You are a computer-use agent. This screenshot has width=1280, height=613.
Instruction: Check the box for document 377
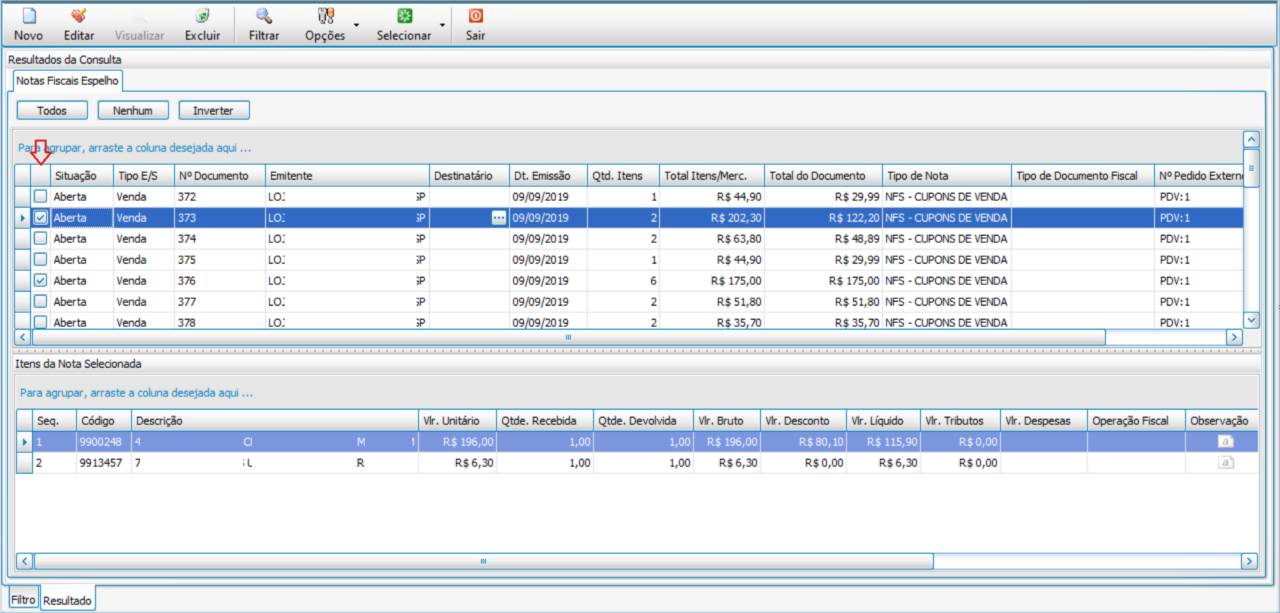pyautogui.click(x=41, y=302)
